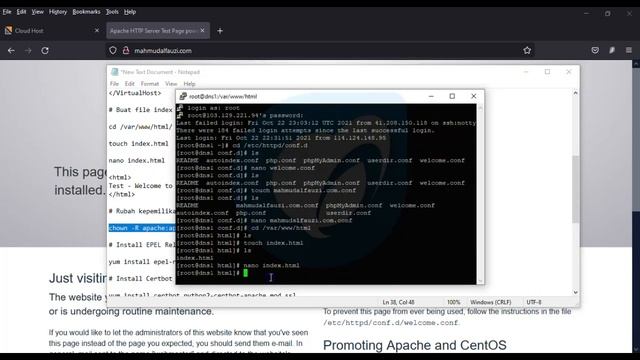
Task: Open Firefox View menu
Action: [38, 12]
